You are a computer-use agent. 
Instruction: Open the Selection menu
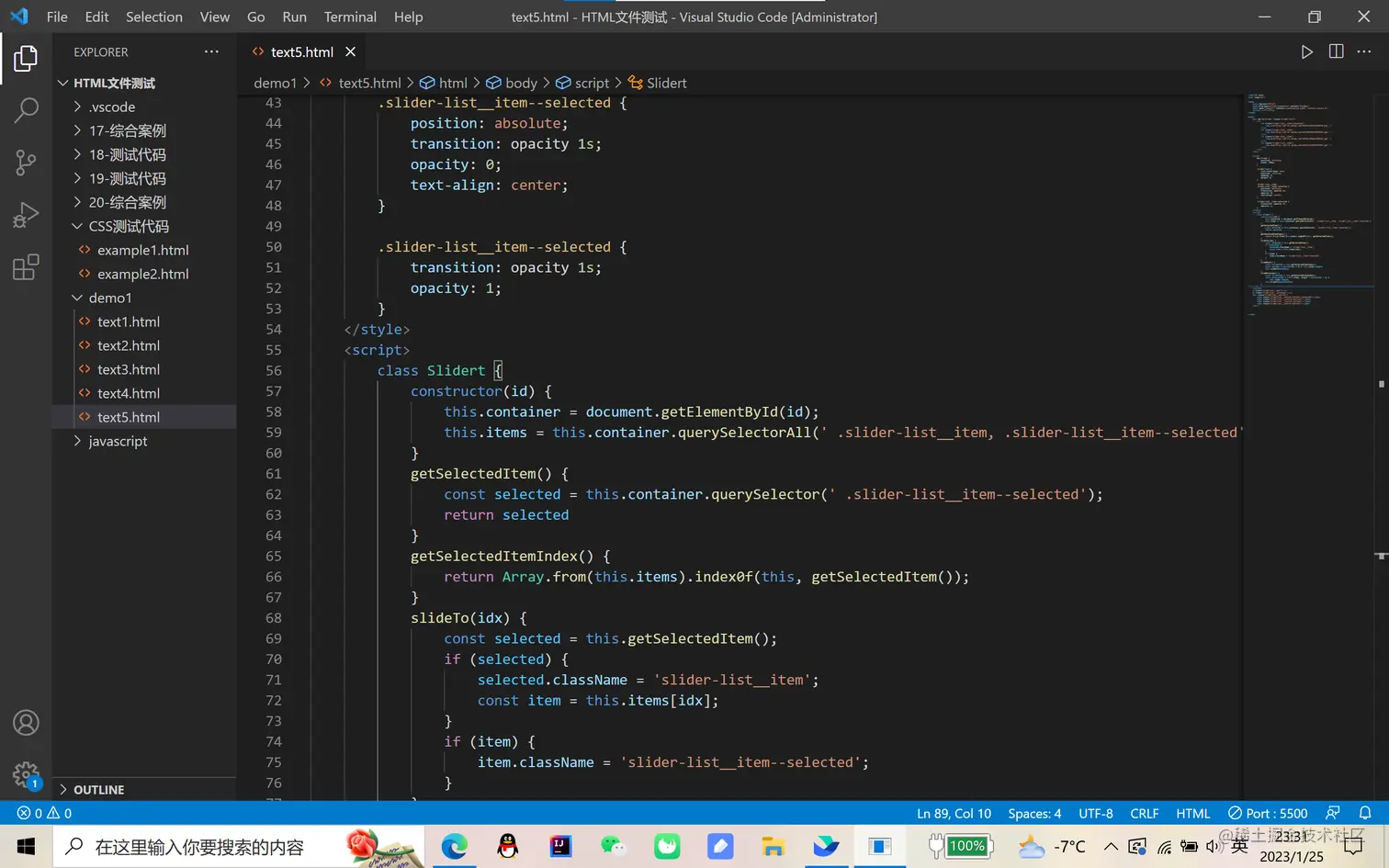point(154,17)
